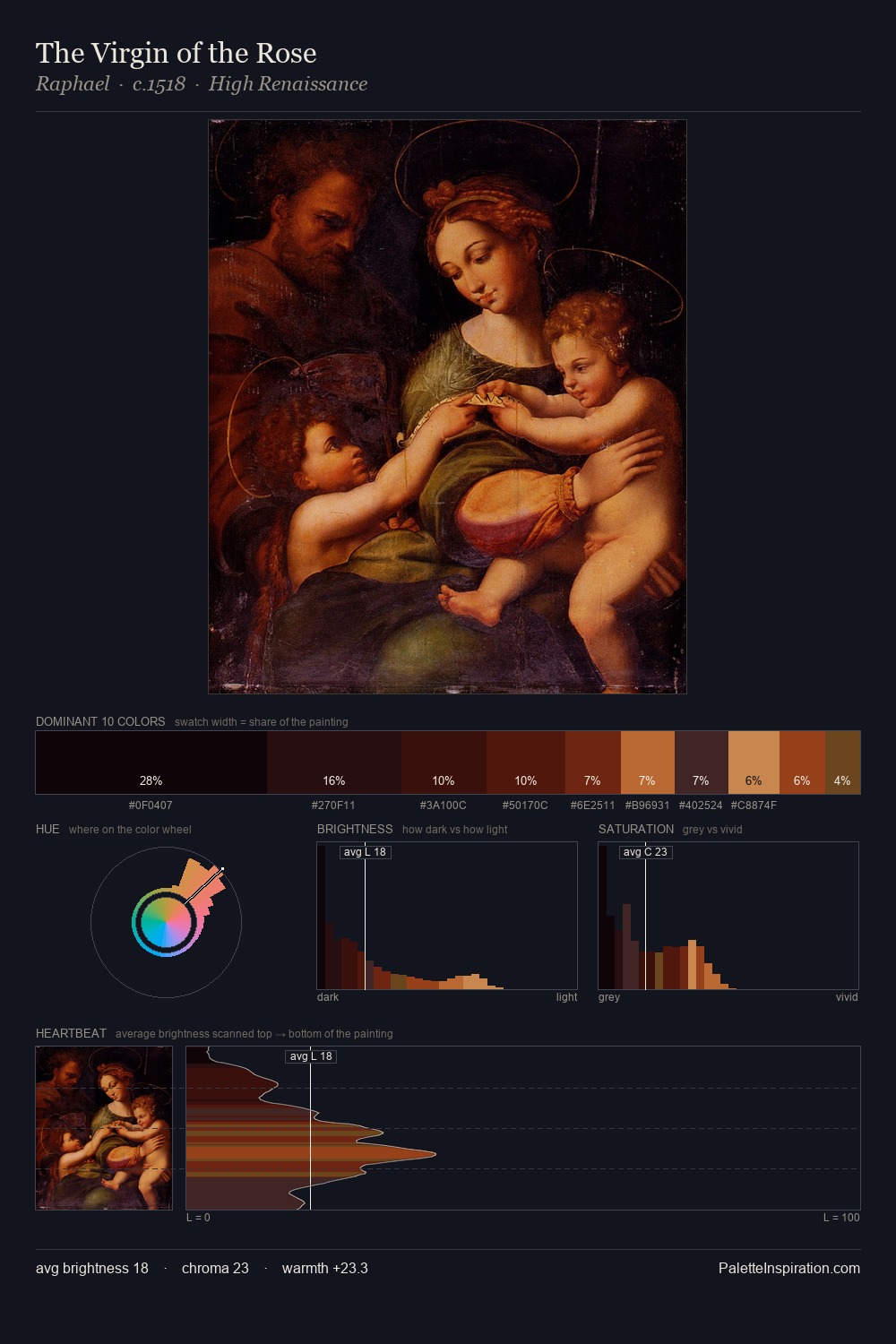Pick the 7% orange swatch #B96931
896x1344 pixels.
tap(647, 762)
